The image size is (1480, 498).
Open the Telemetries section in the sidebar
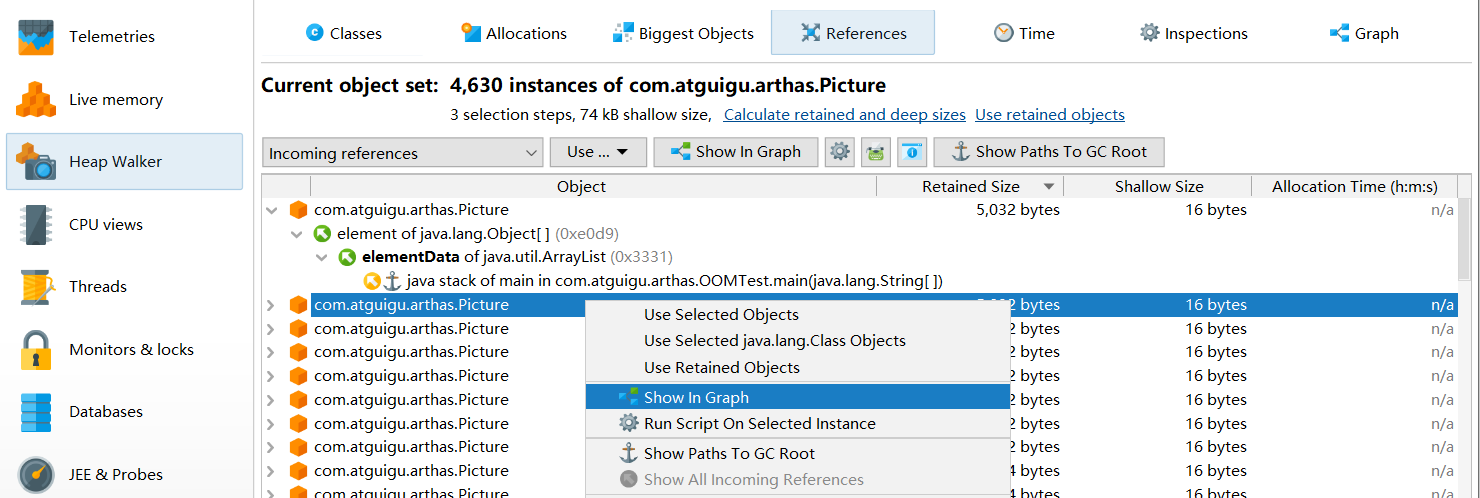(111, 37)
